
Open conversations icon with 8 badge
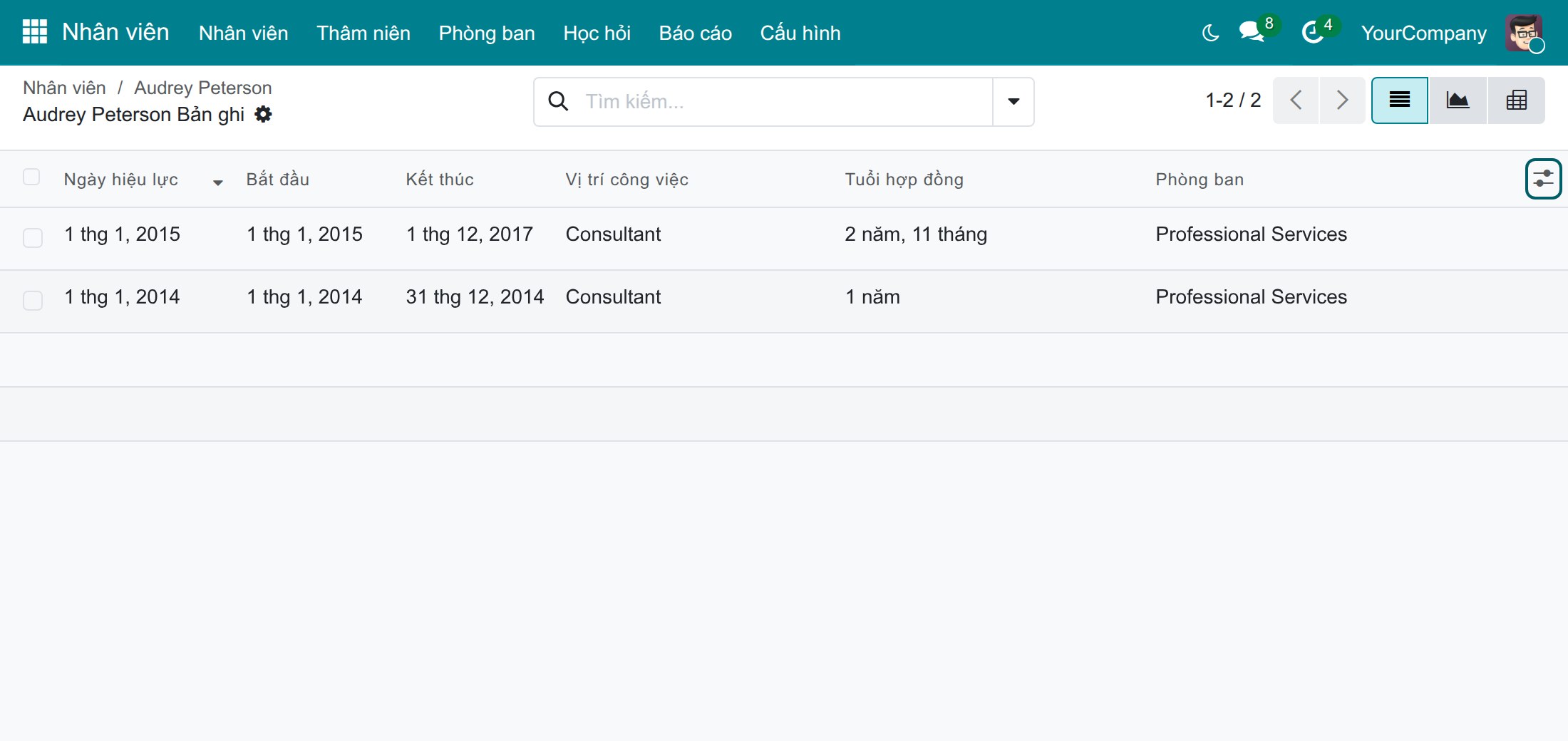click(x=1254, y=32)
